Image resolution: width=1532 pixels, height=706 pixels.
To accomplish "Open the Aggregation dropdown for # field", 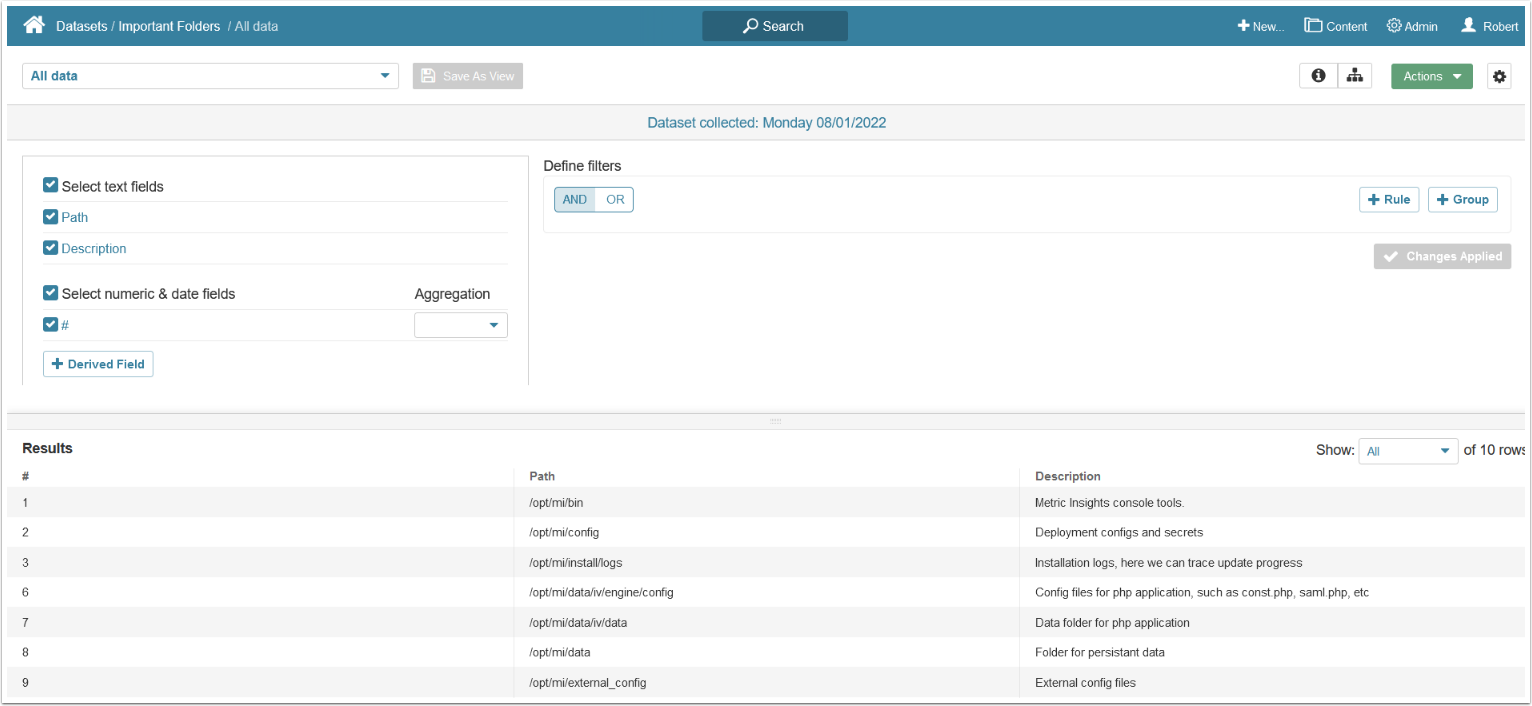I will 460,325.
